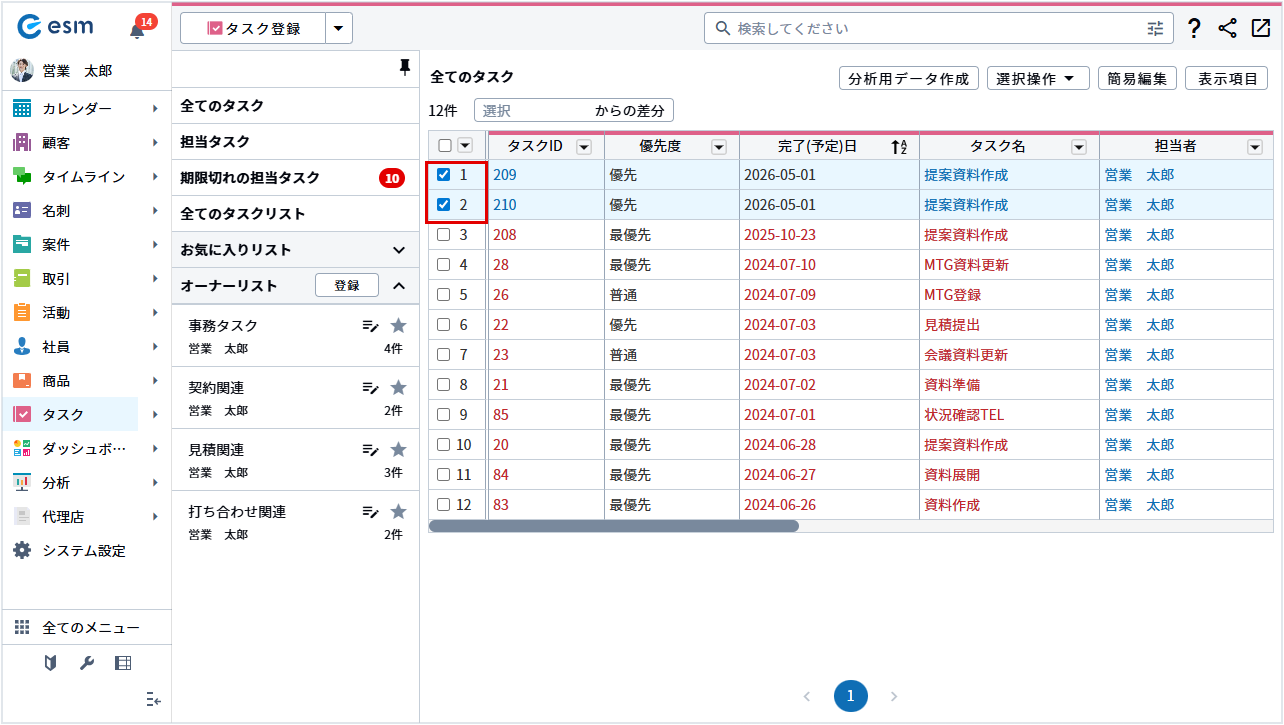Click the wrench tool icon
Viewport: 1284px width, 725px height.
pyautogui.click(x=87, y=663)
